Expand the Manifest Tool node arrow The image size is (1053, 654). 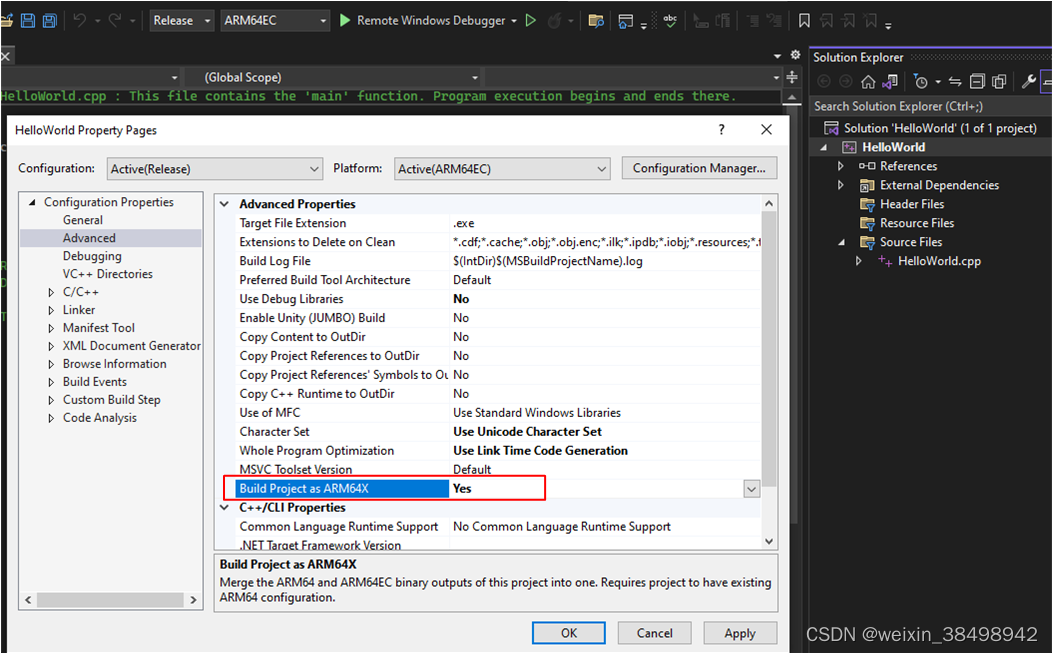tap(51, 328)
